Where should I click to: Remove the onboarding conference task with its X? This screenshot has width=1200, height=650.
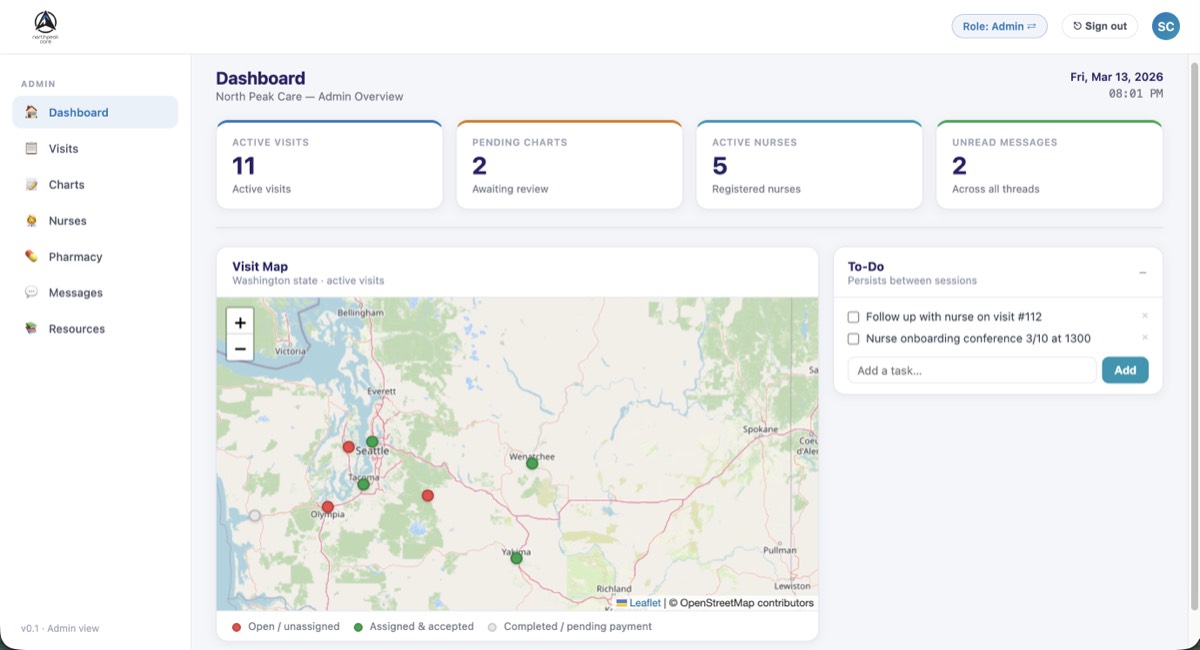pos(1144,338)
